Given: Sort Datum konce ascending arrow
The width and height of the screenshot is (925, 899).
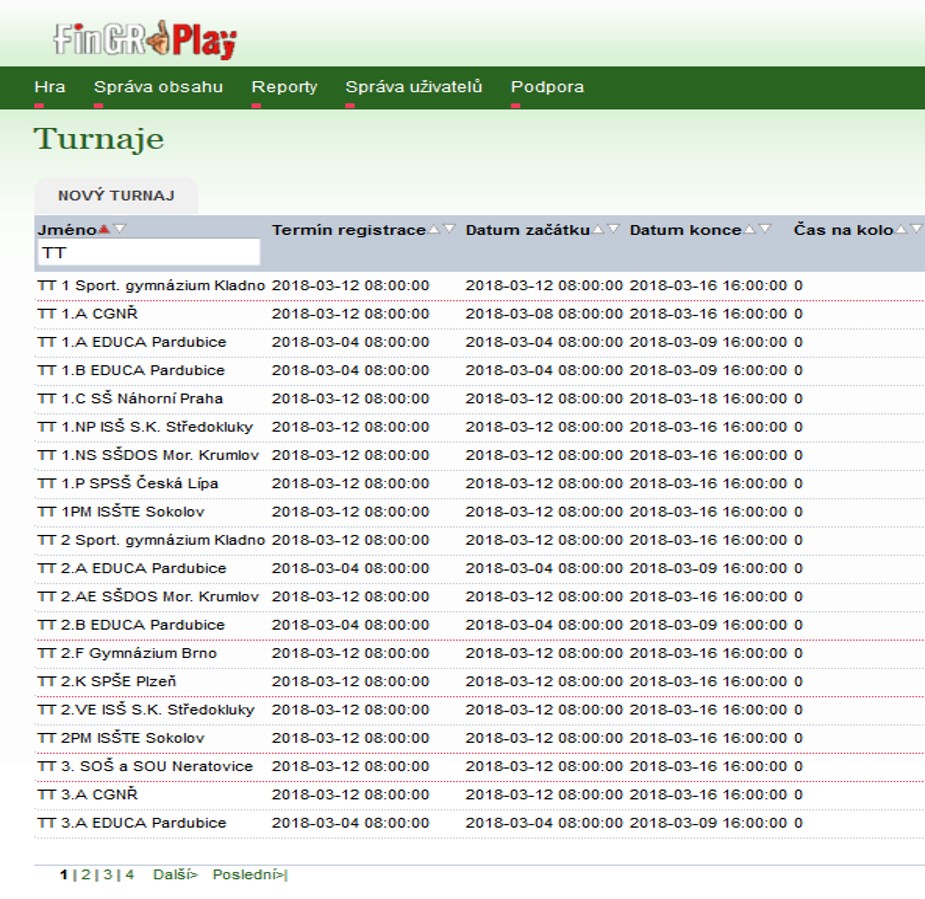Looking at the screenshot, I should [x=750, y=229].
